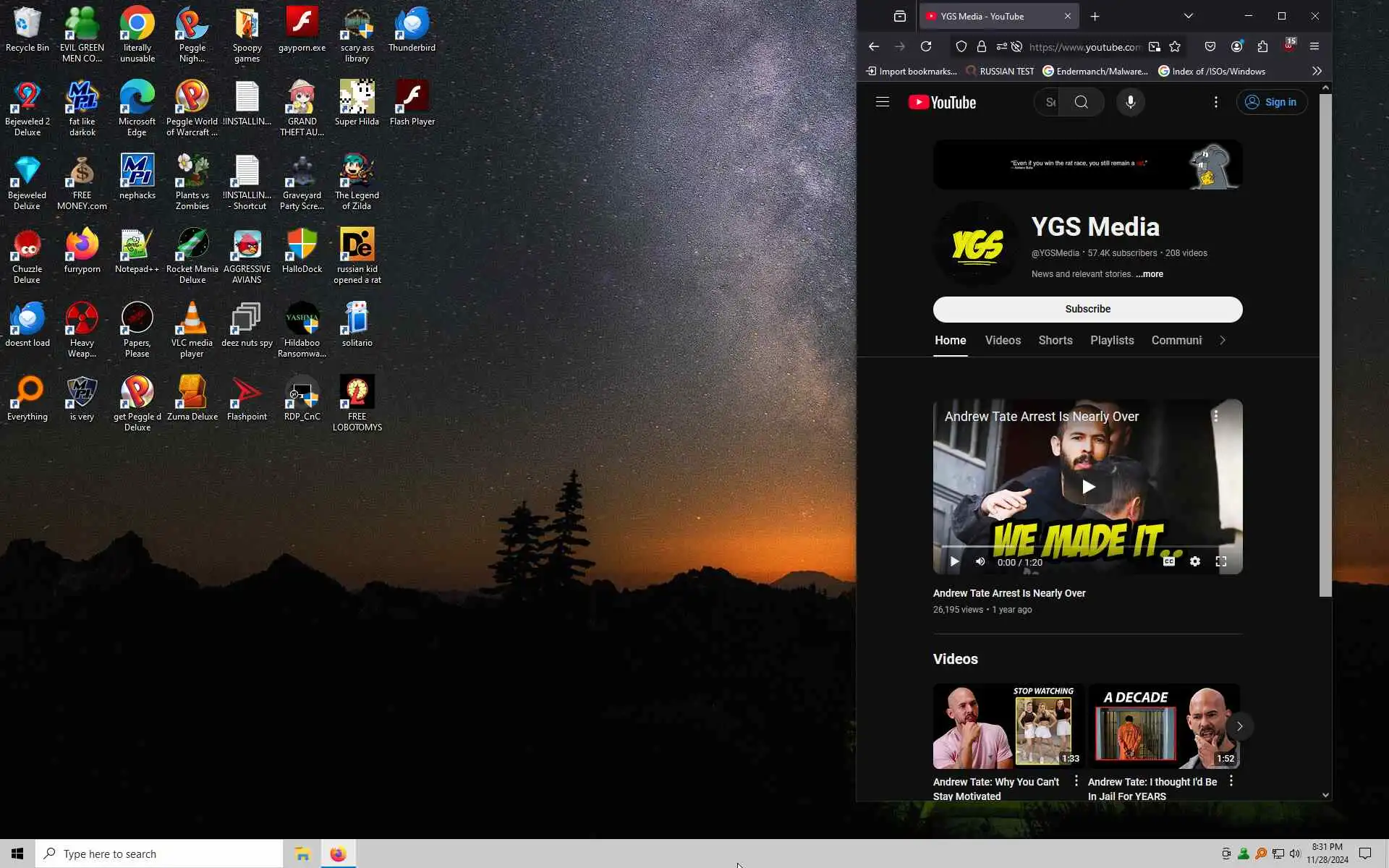Switch to the Videos tab
The width and height of the screenshot is (1389, 868).
1003,340
